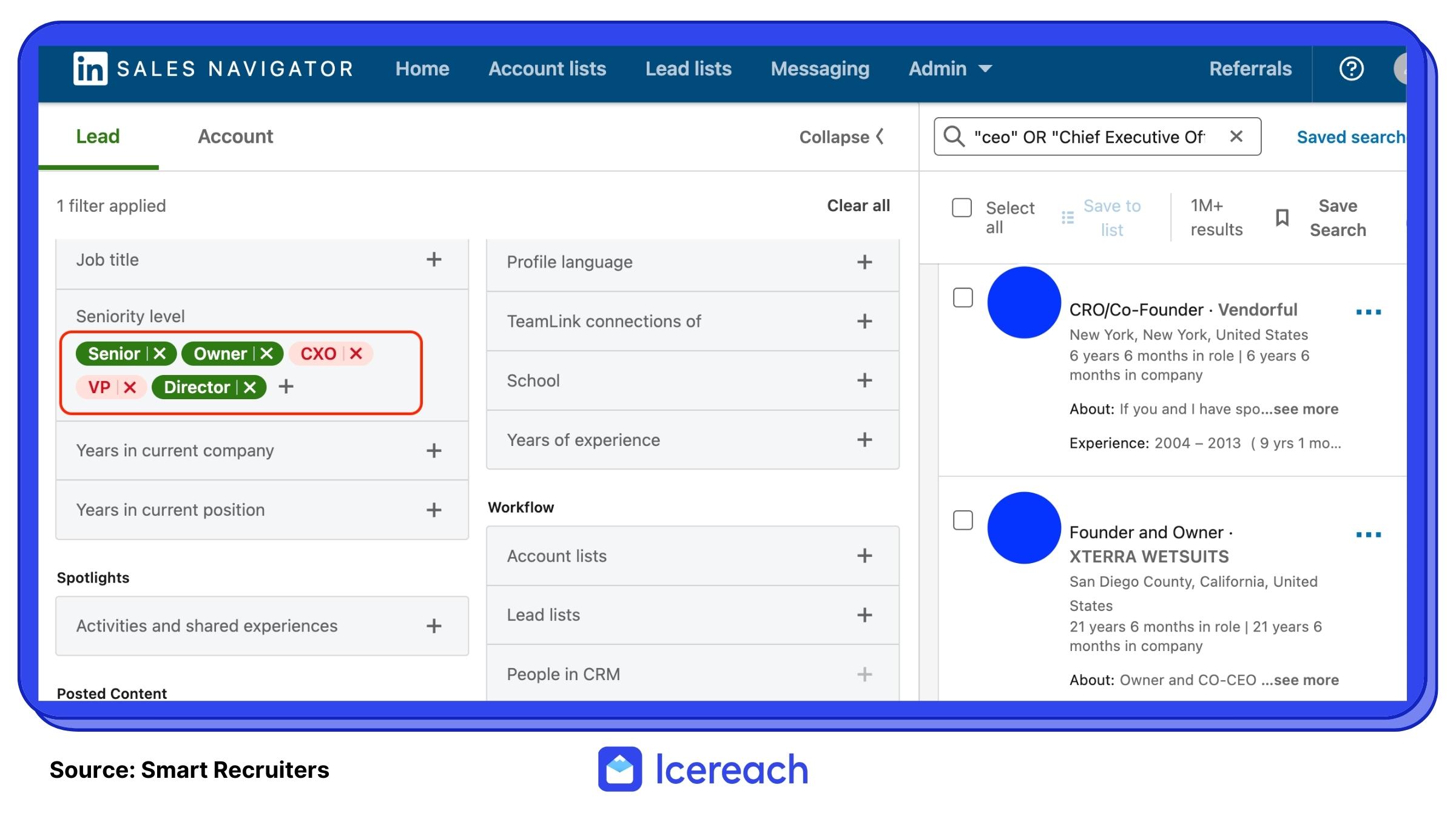Add another seniority level with plus
1456x813 pixels.
(286, 386)
